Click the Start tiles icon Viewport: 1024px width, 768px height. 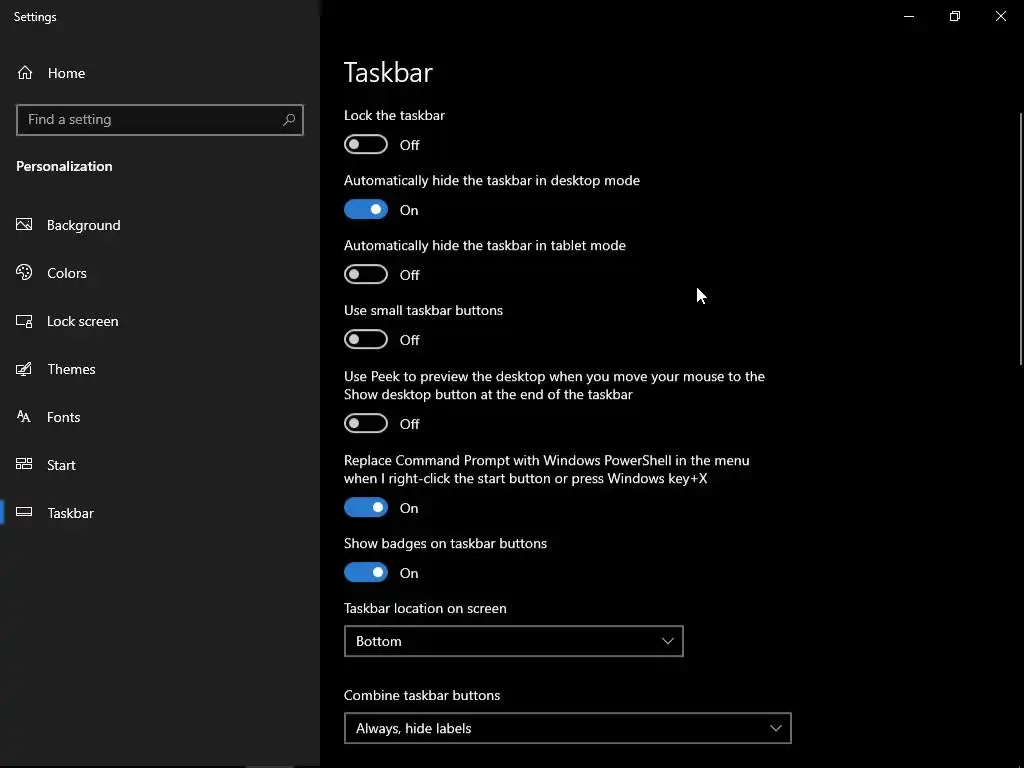click(x=25, y=465)
